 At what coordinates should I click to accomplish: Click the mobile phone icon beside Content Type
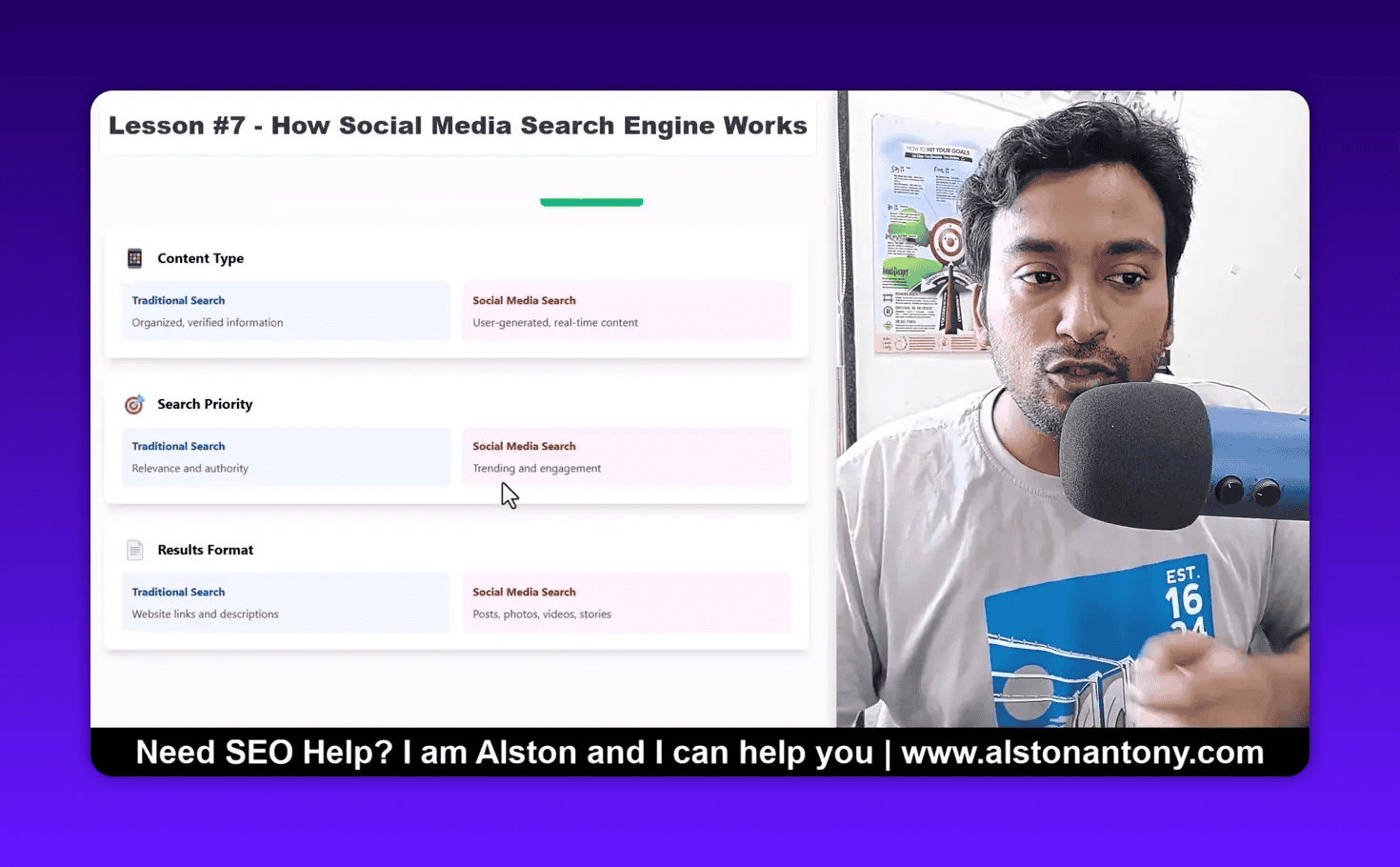coord(134,258)
